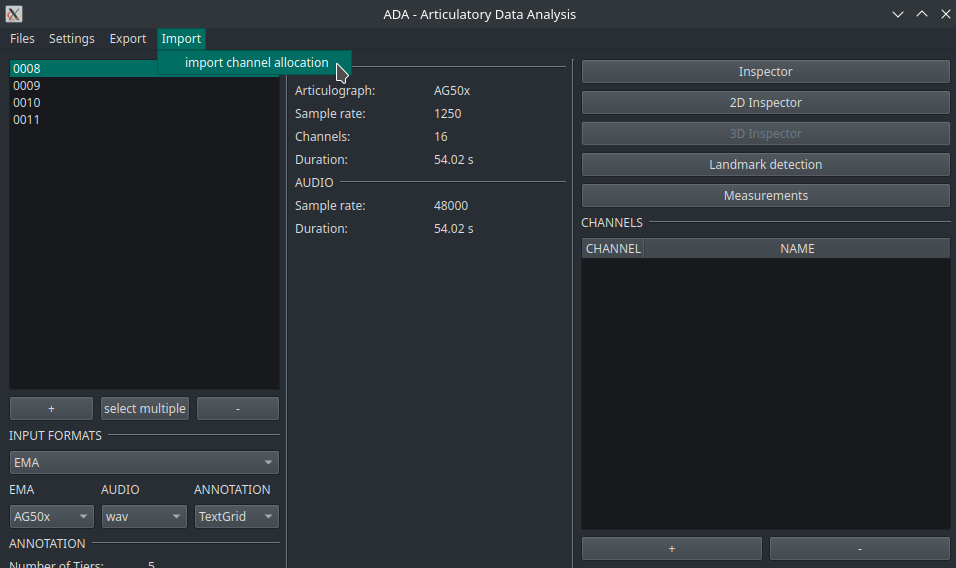Open the Measurements panel
Viewport: 956px width, 568px height.
[x=765, y=196]
